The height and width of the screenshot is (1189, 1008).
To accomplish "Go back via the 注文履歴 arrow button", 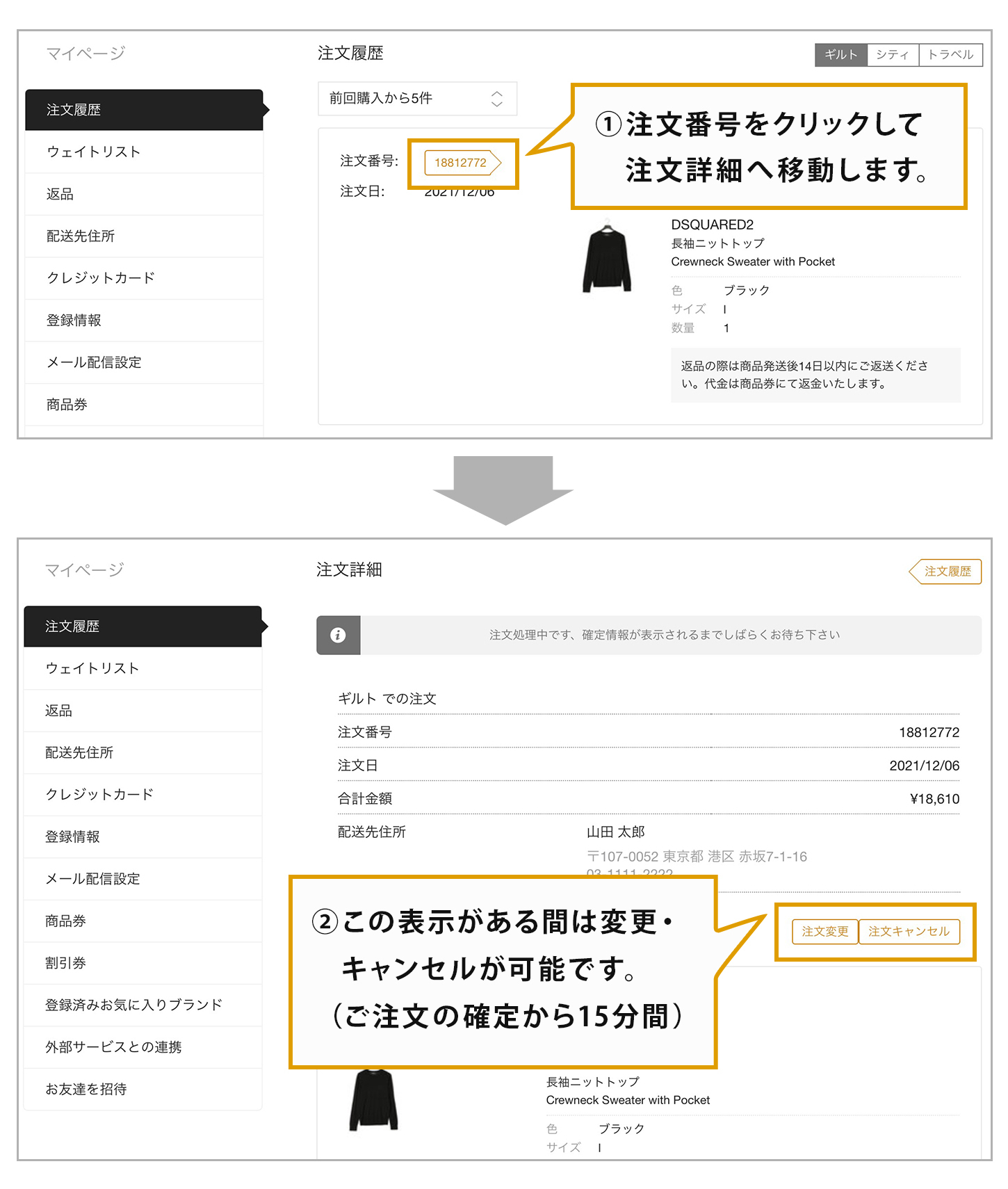I will click(945, 572).
